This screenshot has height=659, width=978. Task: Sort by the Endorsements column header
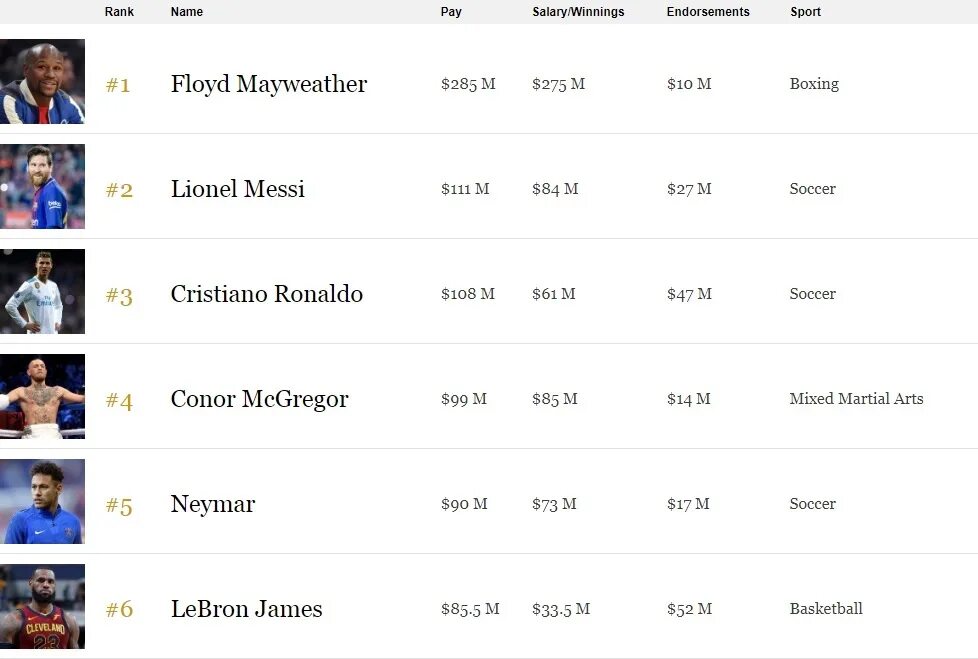(x=708, y=12)
